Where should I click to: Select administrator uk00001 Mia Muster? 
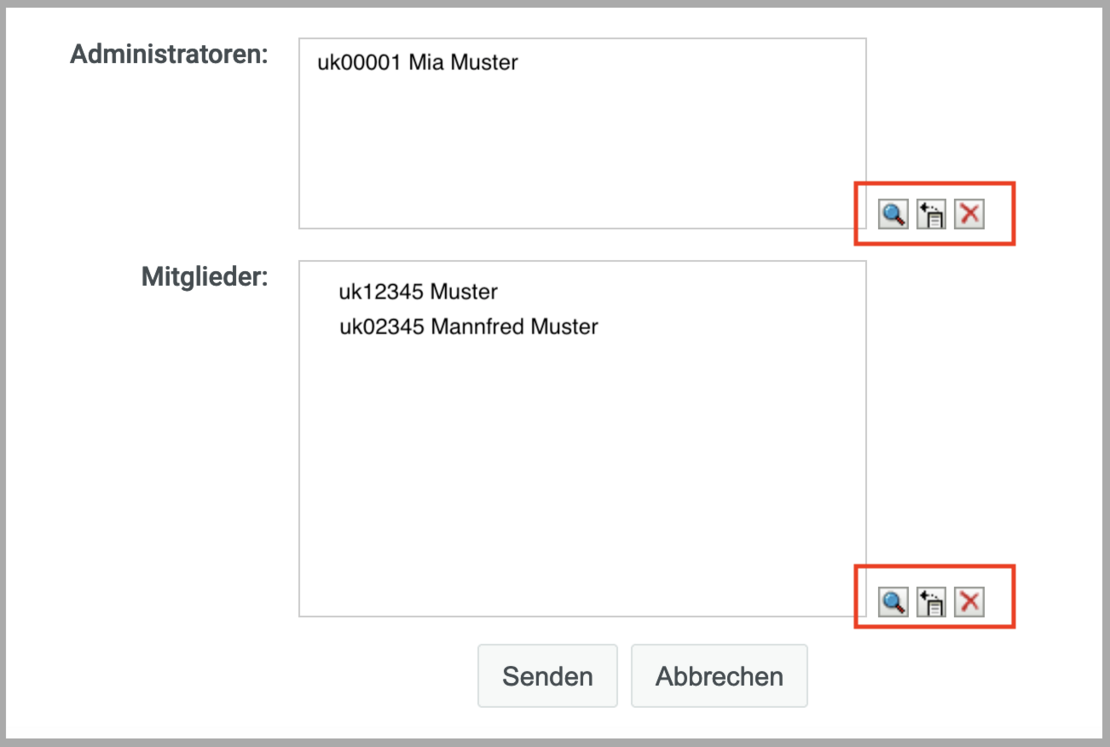[x=417, y=63]
